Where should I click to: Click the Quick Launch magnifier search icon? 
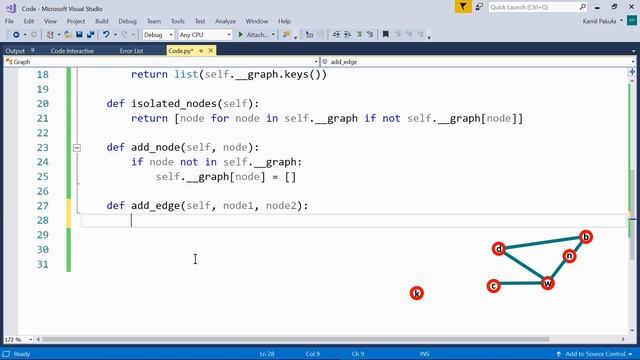coord(582,7)
